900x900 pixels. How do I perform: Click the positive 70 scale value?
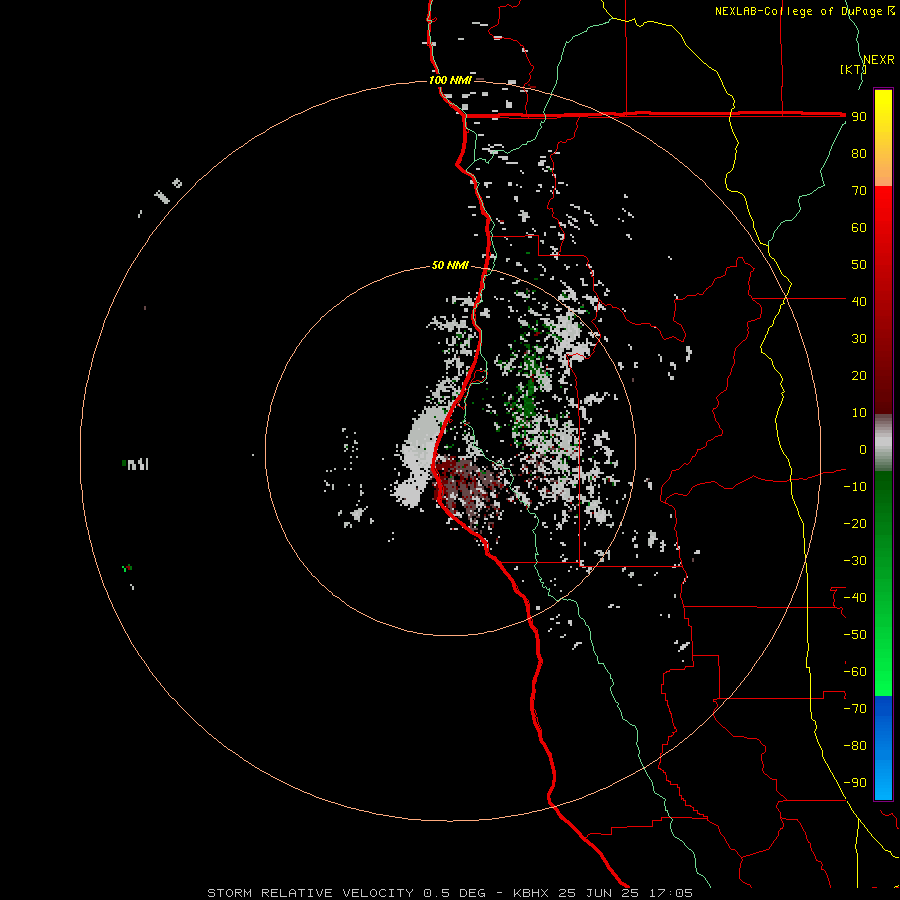(859, 191)
